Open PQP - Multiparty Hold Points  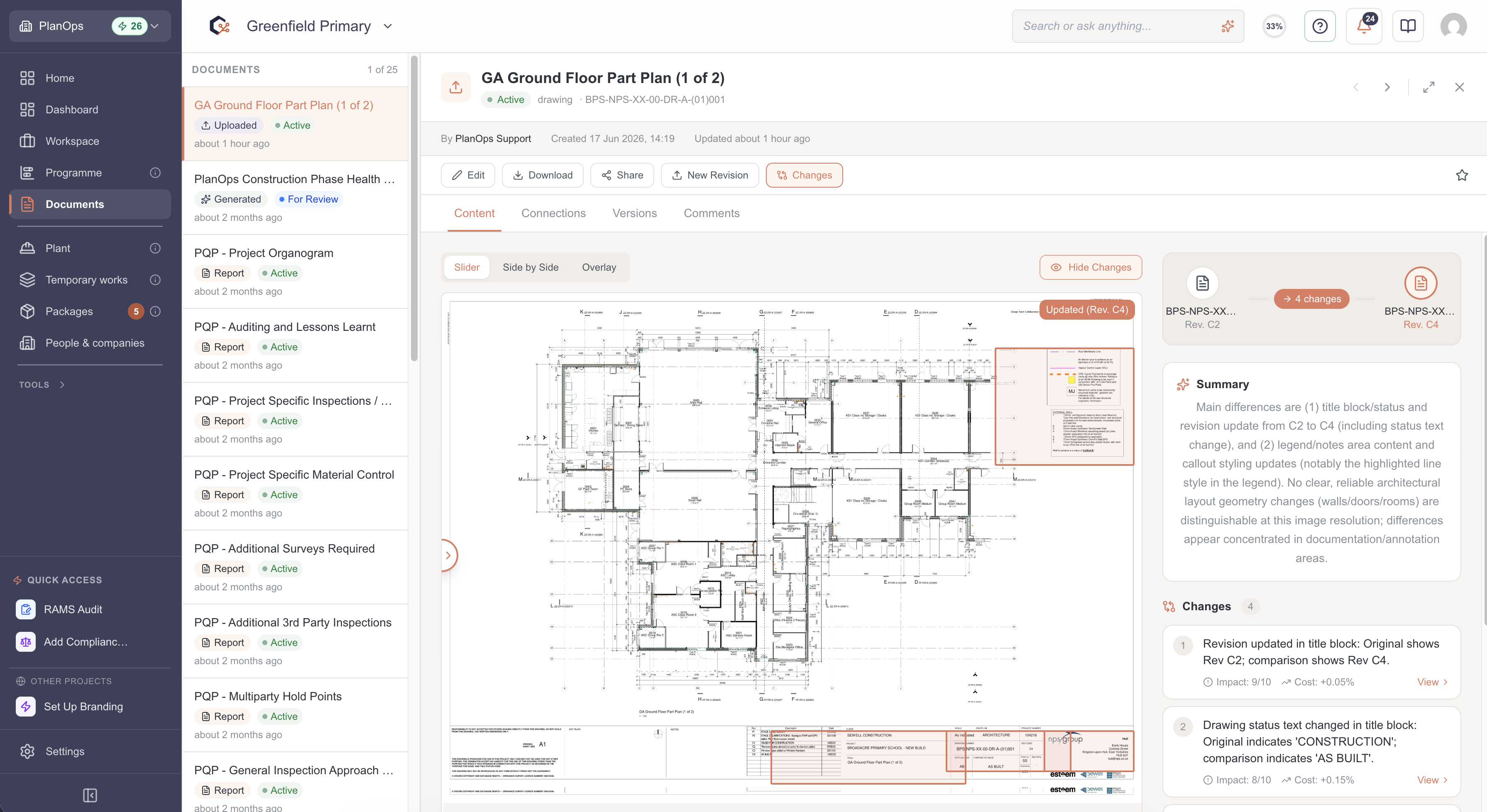coord(296,714)
